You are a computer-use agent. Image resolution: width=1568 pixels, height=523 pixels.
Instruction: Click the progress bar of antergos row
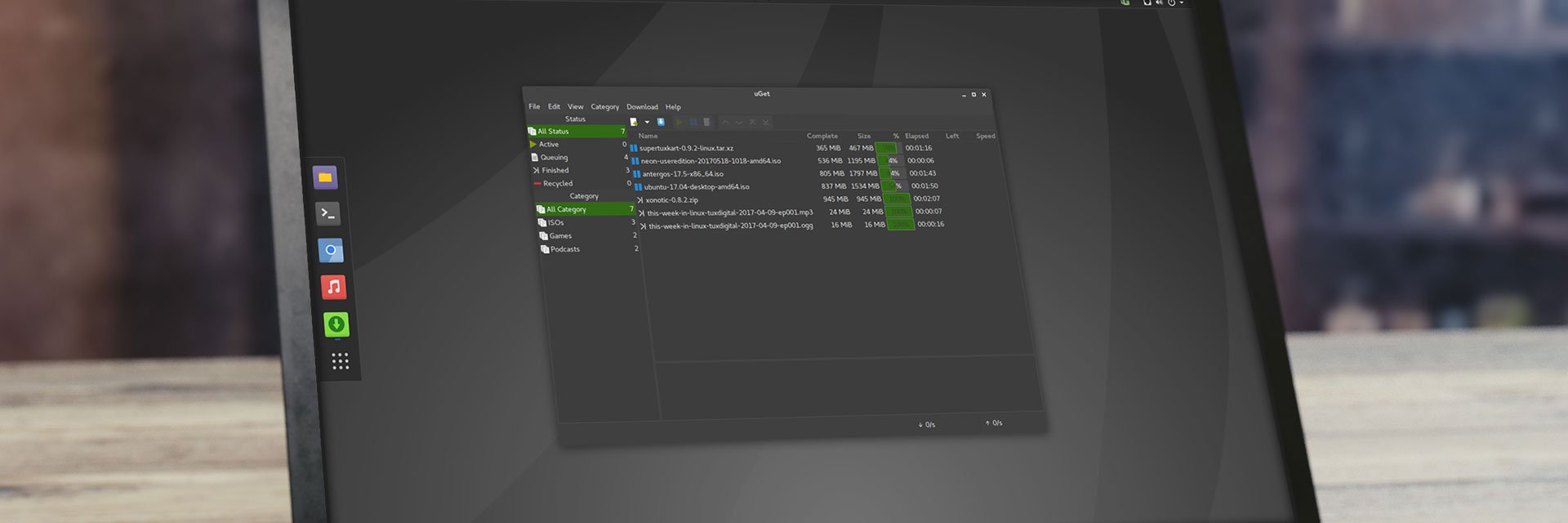893,173
